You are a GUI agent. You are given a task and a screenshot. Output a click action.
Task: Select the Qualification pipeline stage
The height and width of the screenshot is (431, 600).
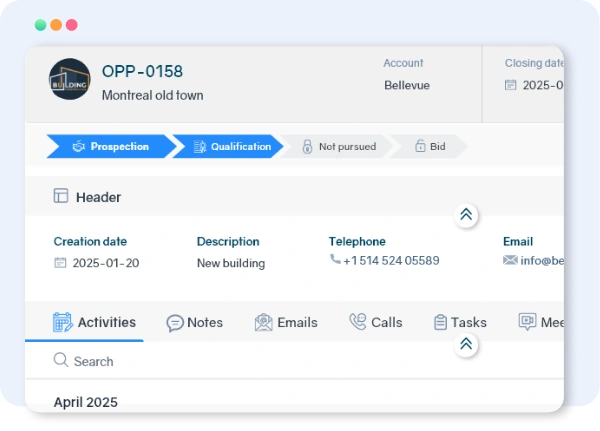[x=229, y=147]
